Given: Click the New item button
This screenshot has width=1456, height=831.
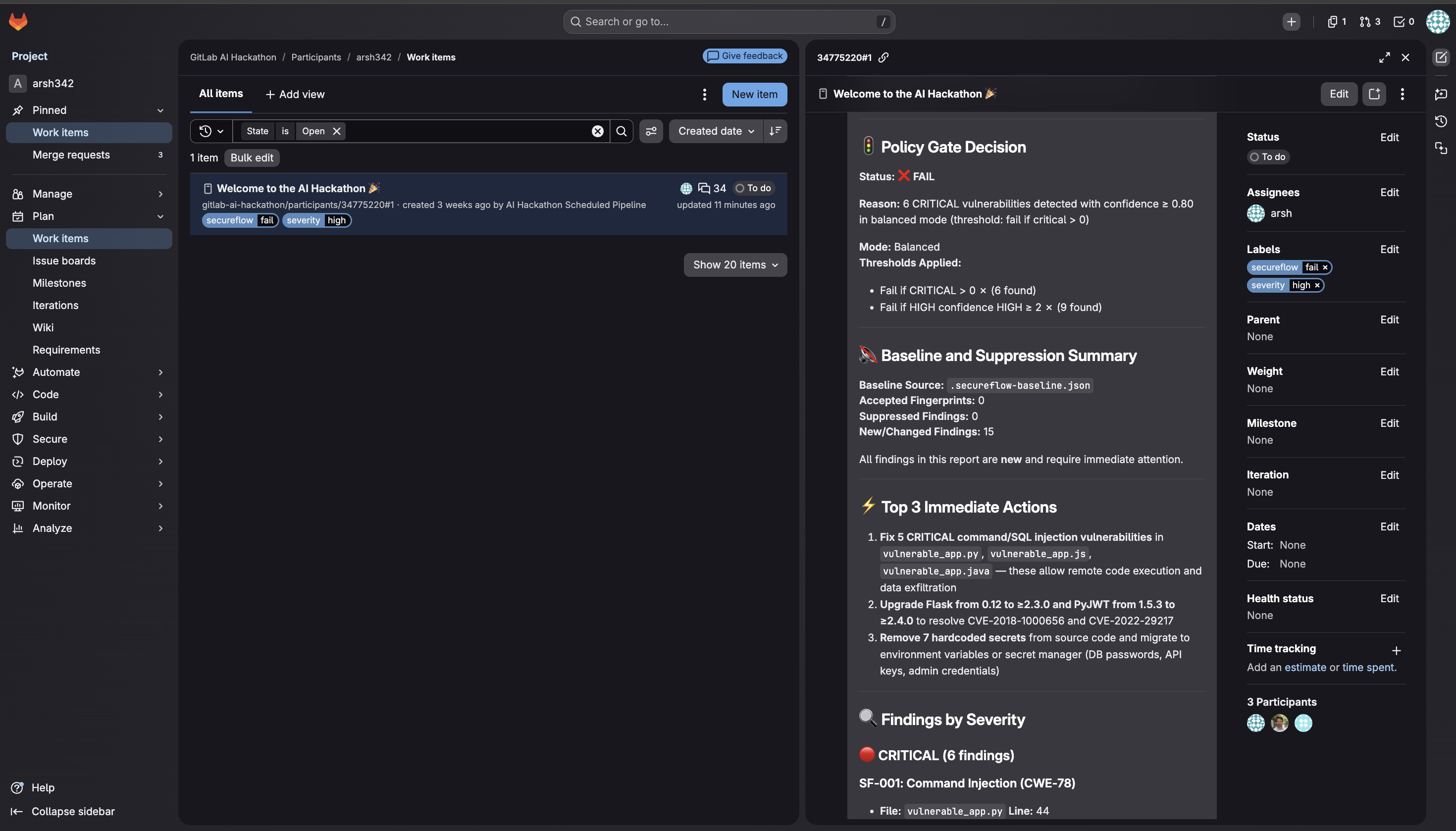Looking at the screenshot, I should (x=754, y=95).
